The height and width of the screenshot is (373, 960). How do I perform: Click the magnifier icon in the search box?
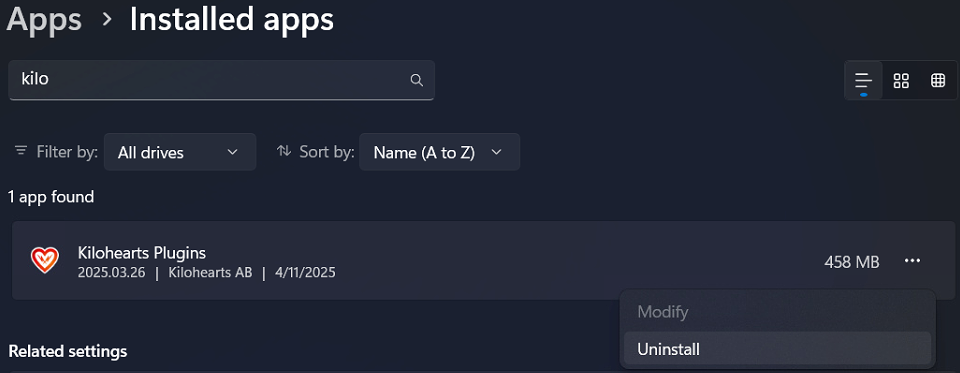click(416, 80)
